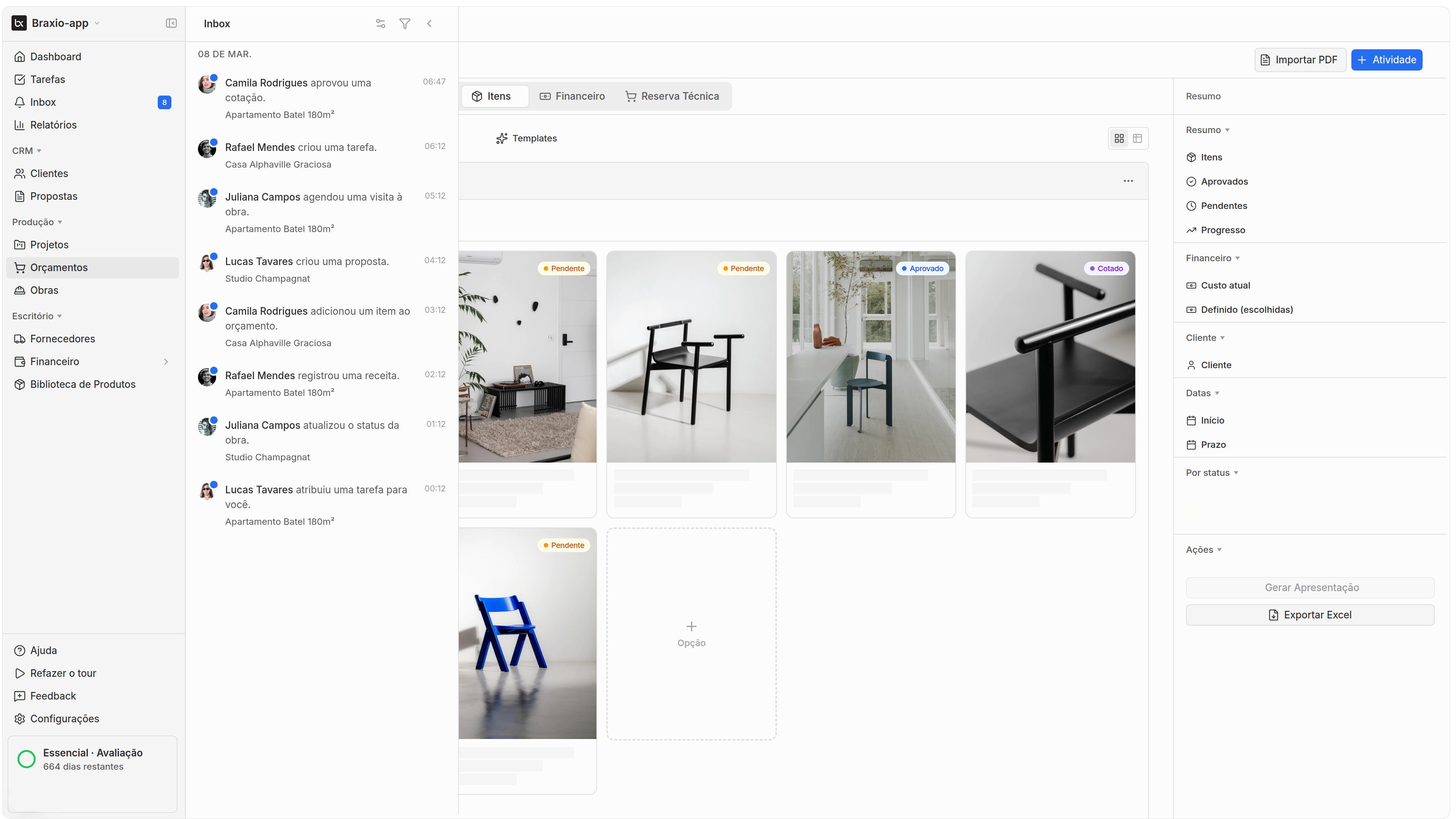Image resolution: width=1456 pixels, height=819 pixels.
Task: Click the Templates sparkle icon
Action: pos(501,138)
